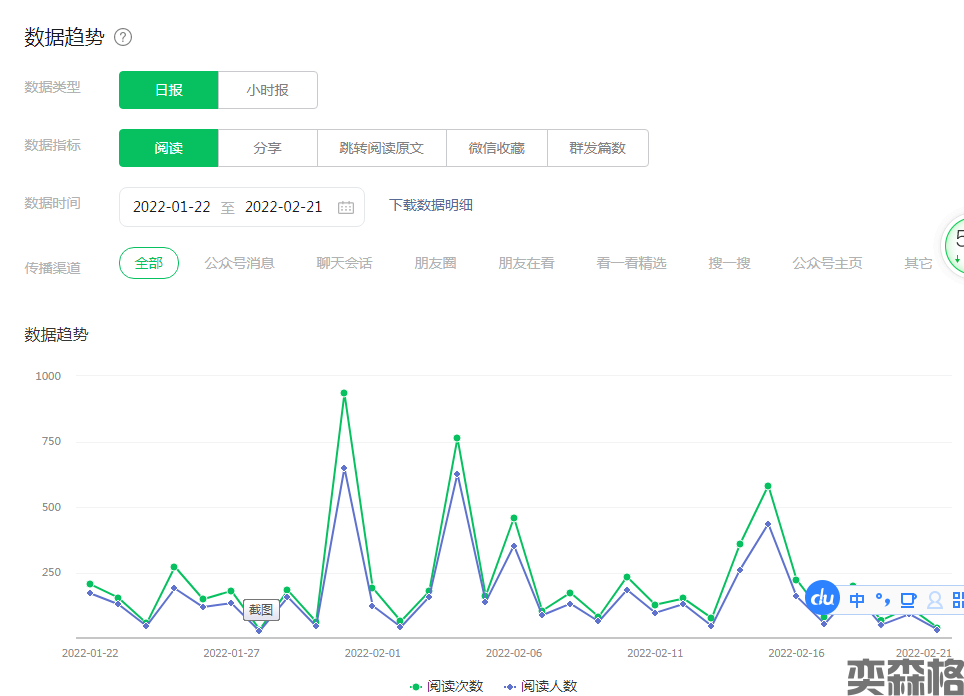The image size is (964, 696).
Task: Toggle 阅读人数 blue legend marker
Action: [x=511, y=686]
